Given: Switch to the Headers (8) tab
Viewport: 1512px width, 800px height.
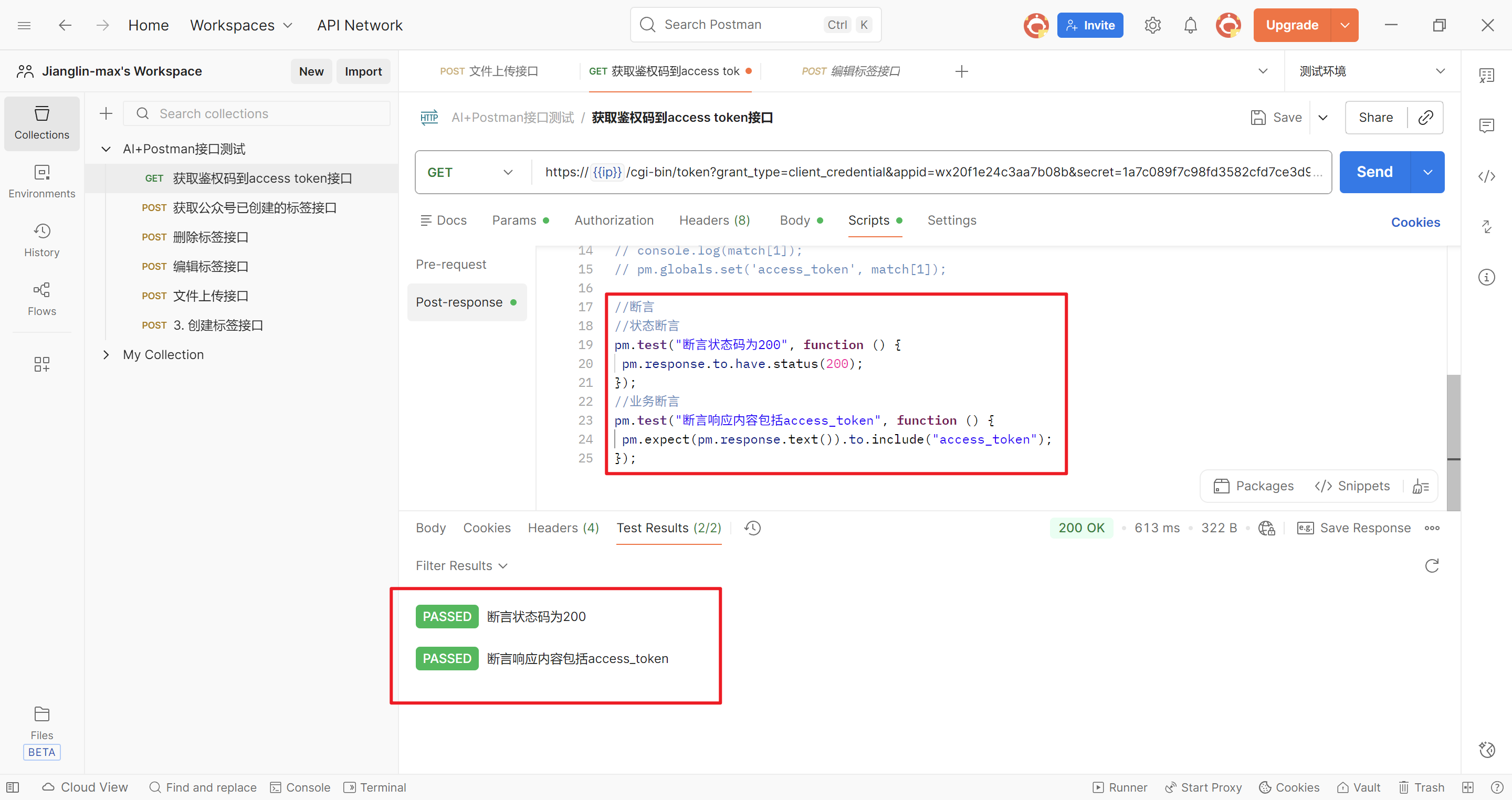Looking at the screenshot, I should pyautogui.click(x=715, y=220).
